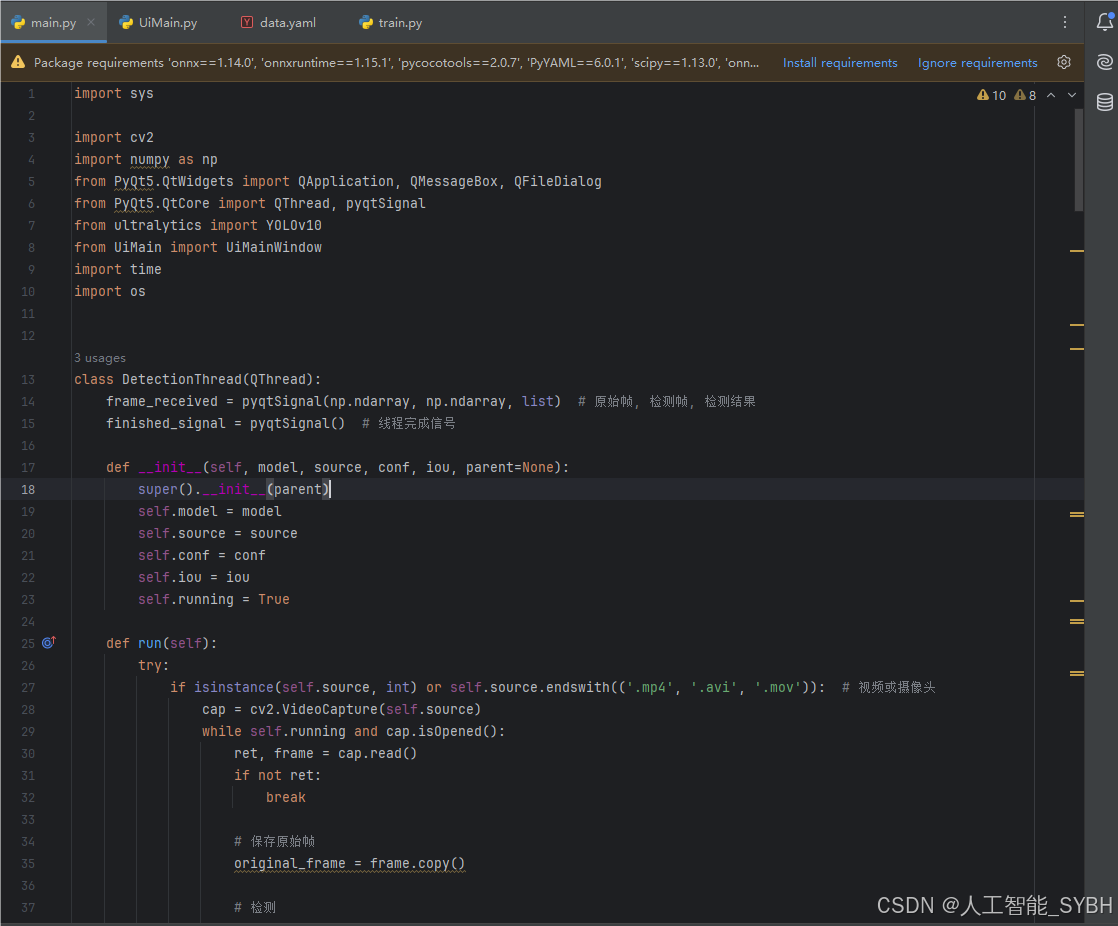Screen dimensions: 1118x926
Task: Click Ignore requirements in the banner
Action: click(x=977, y=62)
